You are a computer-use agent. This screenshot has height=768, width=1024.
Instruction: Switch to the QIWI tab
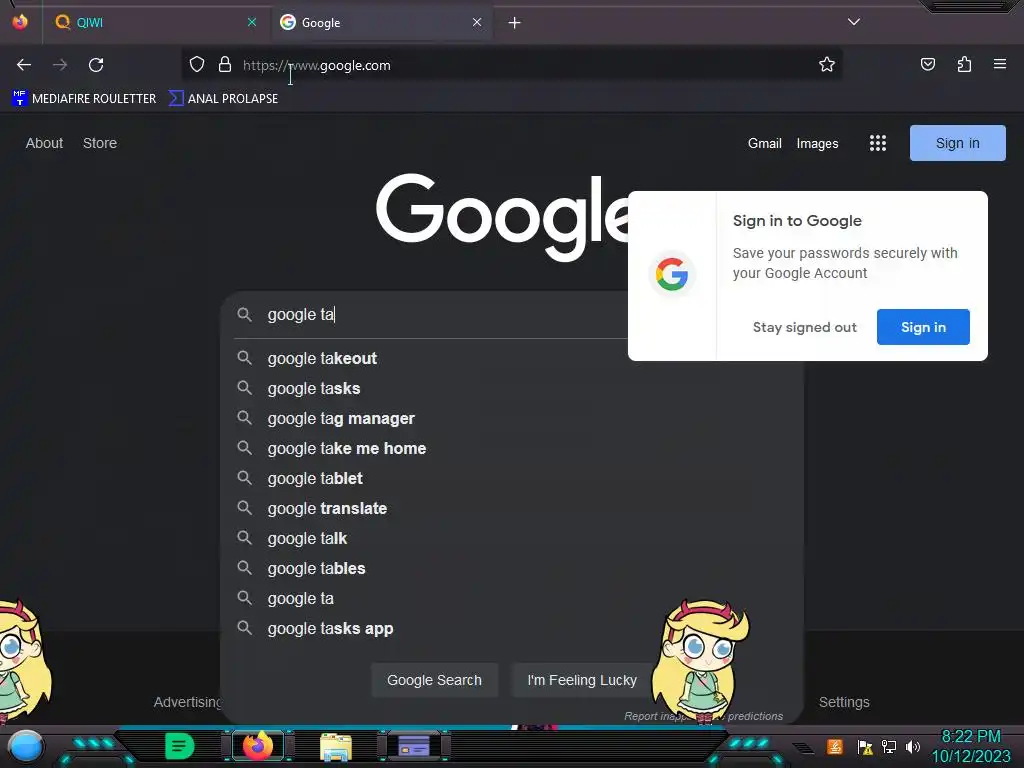point(154,23)
